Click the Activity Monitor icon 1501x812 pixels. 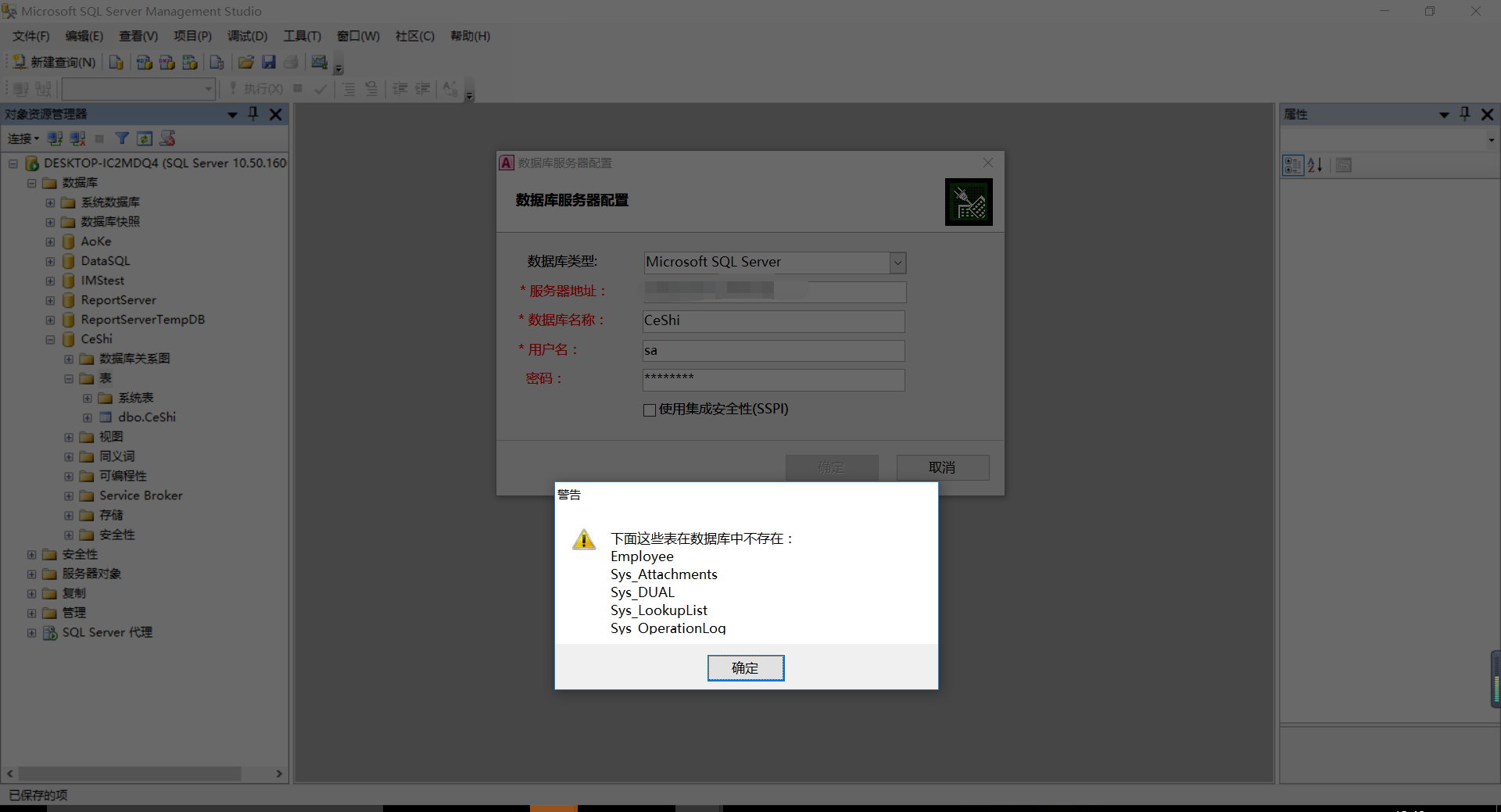319,63
